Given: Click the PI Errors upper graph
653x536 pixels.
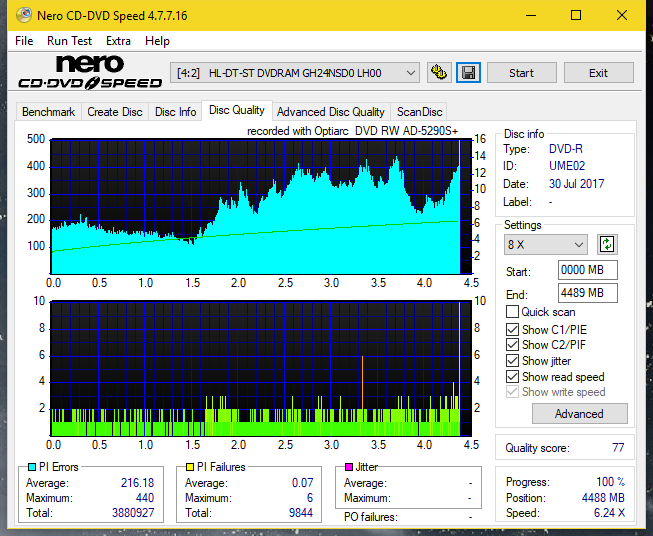Looking at the screenshot, I should [261, 207].
